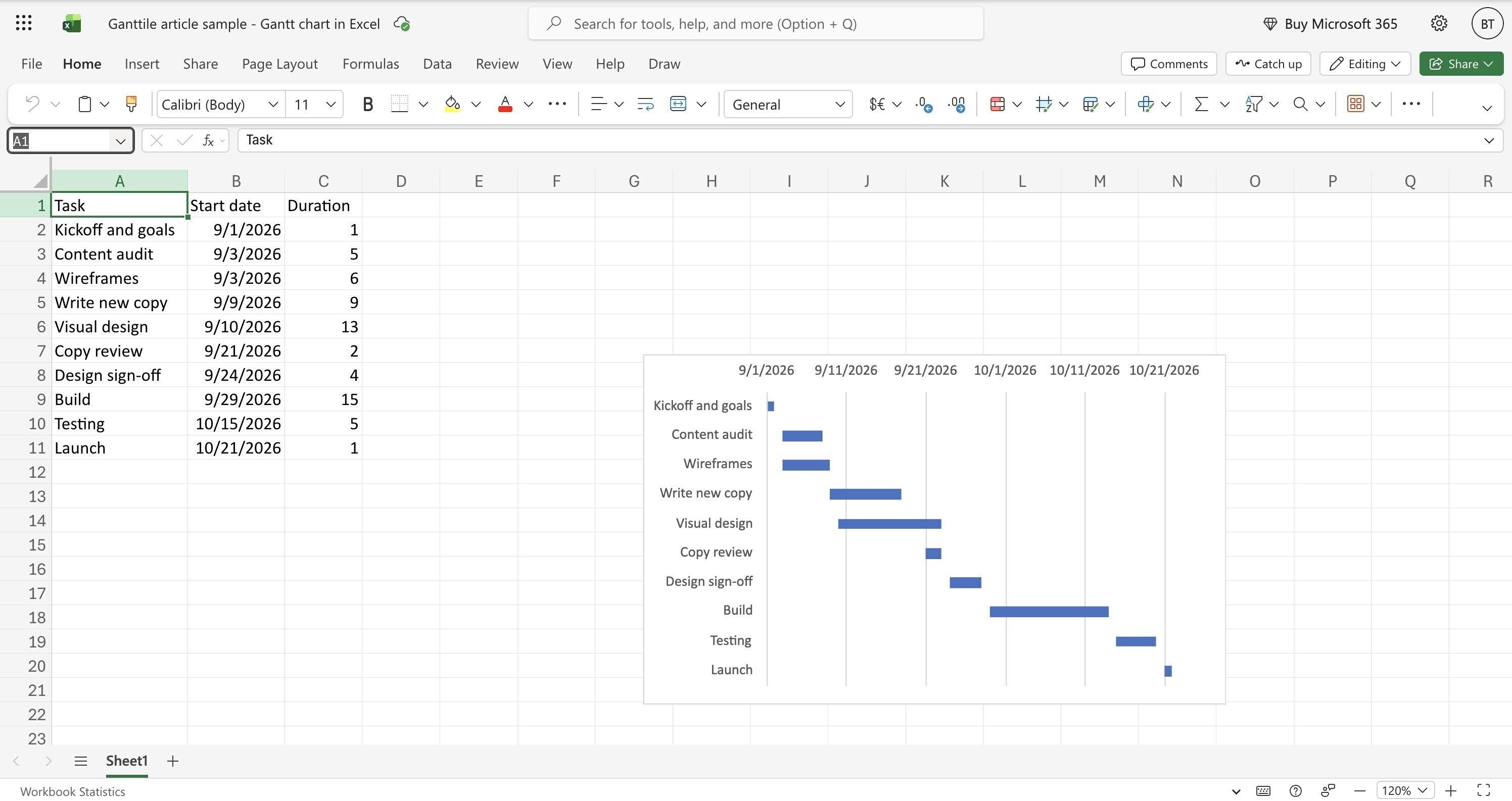
Task: Switch to the Data tab
Action: coord(437,63)
